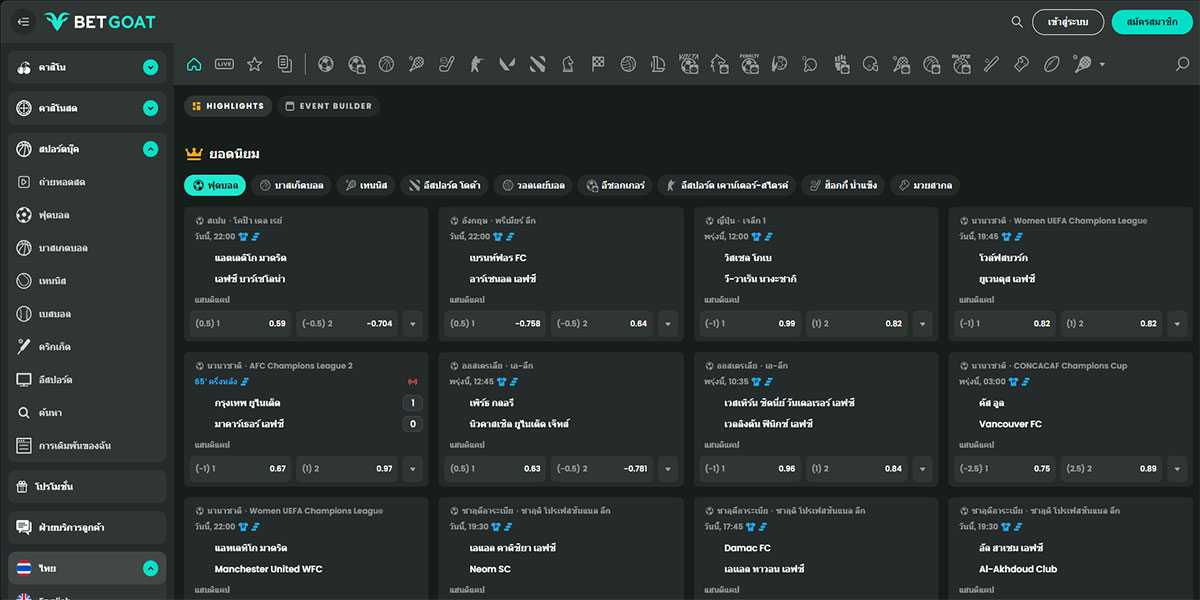The image size is (1200, 600).
Task: Expand the คาสิโนสด sidebar section
Action: [x=150, y=108]
